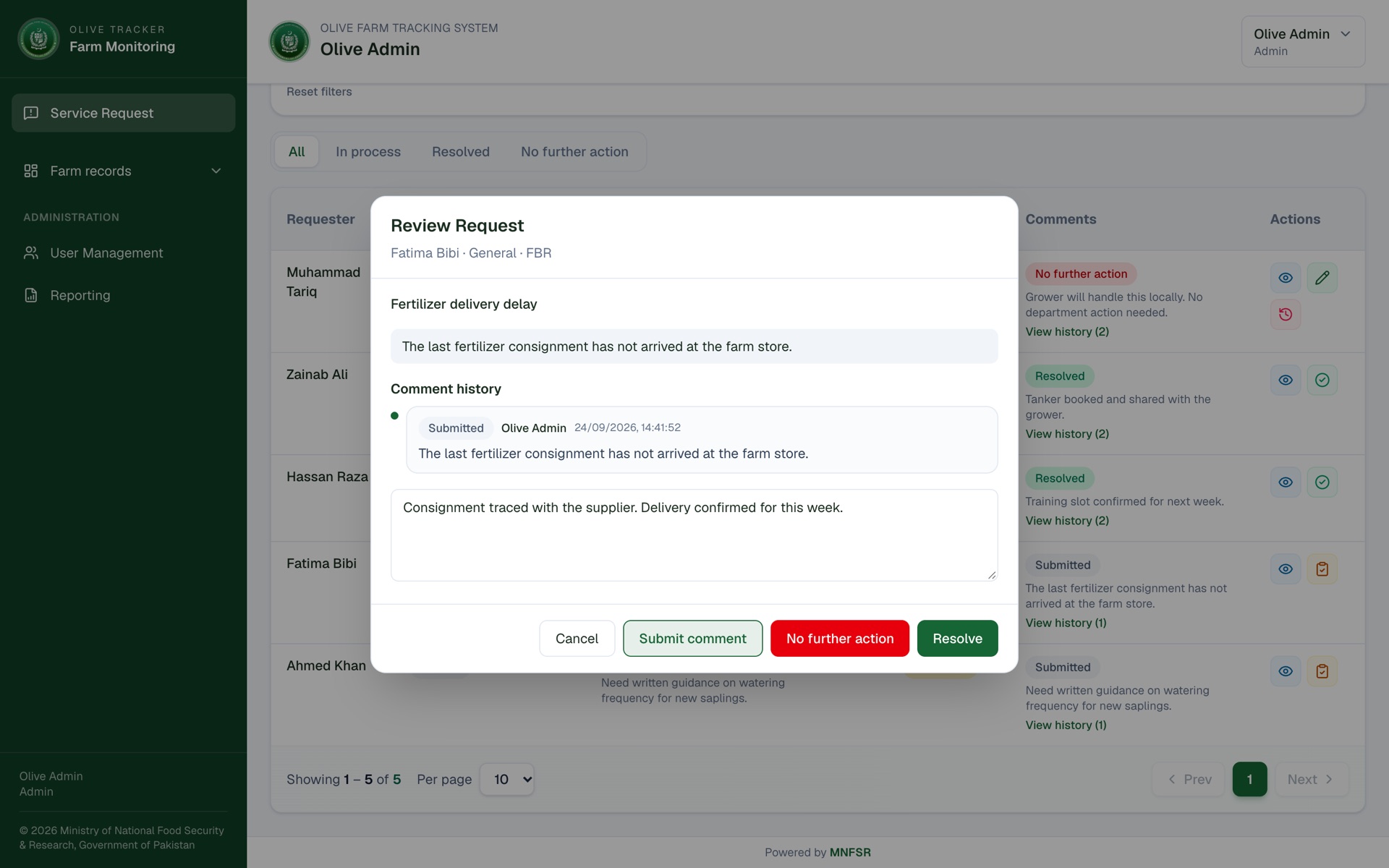
Task: Click the clipboard review icon in Ahmed Khan row
Action: point(1322,671)
